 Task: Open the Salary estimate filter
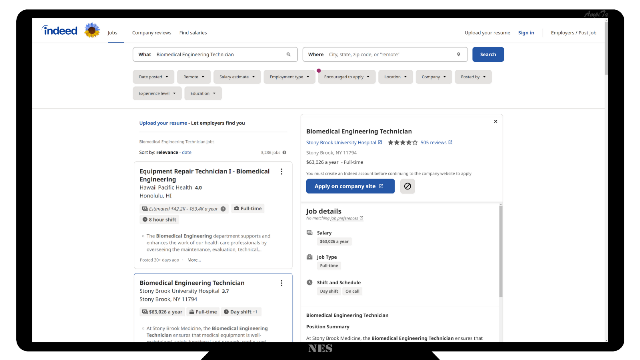click(x=237, y=77)
